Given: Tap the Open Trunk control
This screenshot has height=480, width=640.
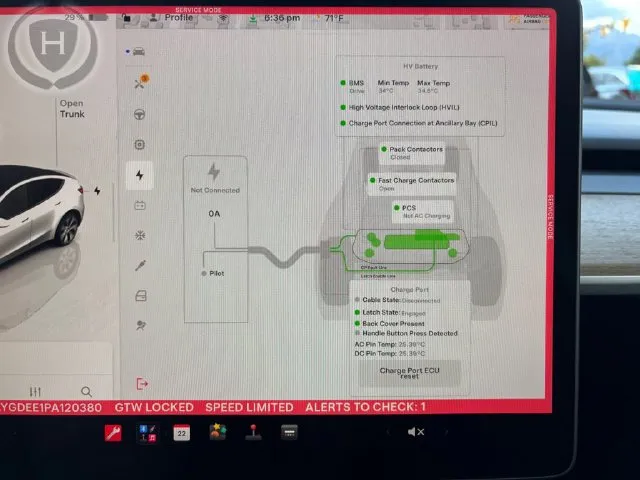Looking at the screenshot, I should coord(72,109).
